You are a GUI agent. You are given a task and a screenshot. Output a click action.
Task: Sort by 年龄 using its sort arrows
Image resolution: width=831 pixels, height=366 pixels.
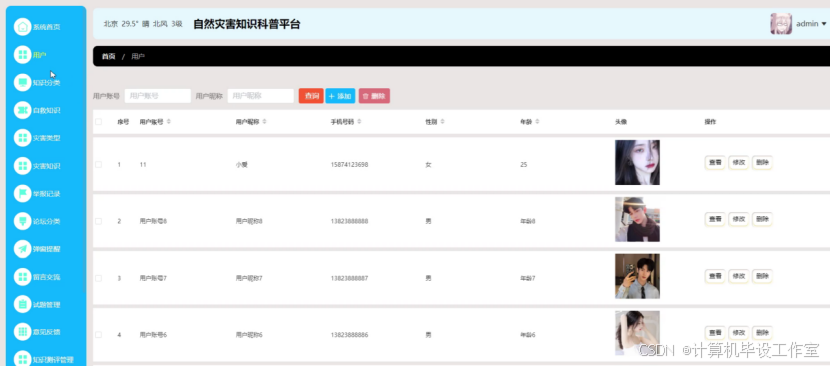[537, 122]
